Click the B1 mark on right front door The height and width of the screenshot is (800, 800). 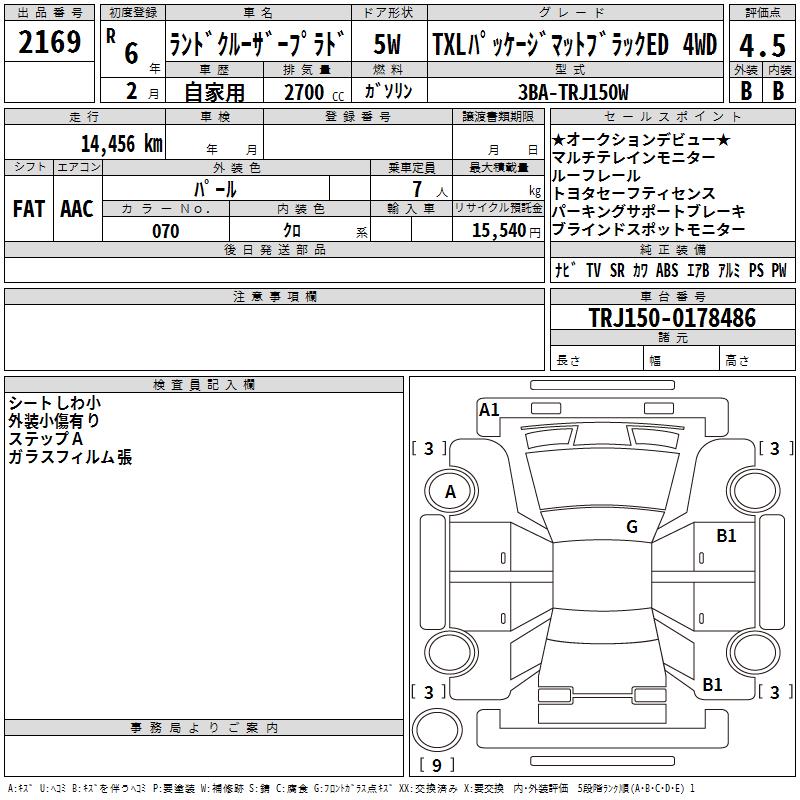tap(726, 536)
